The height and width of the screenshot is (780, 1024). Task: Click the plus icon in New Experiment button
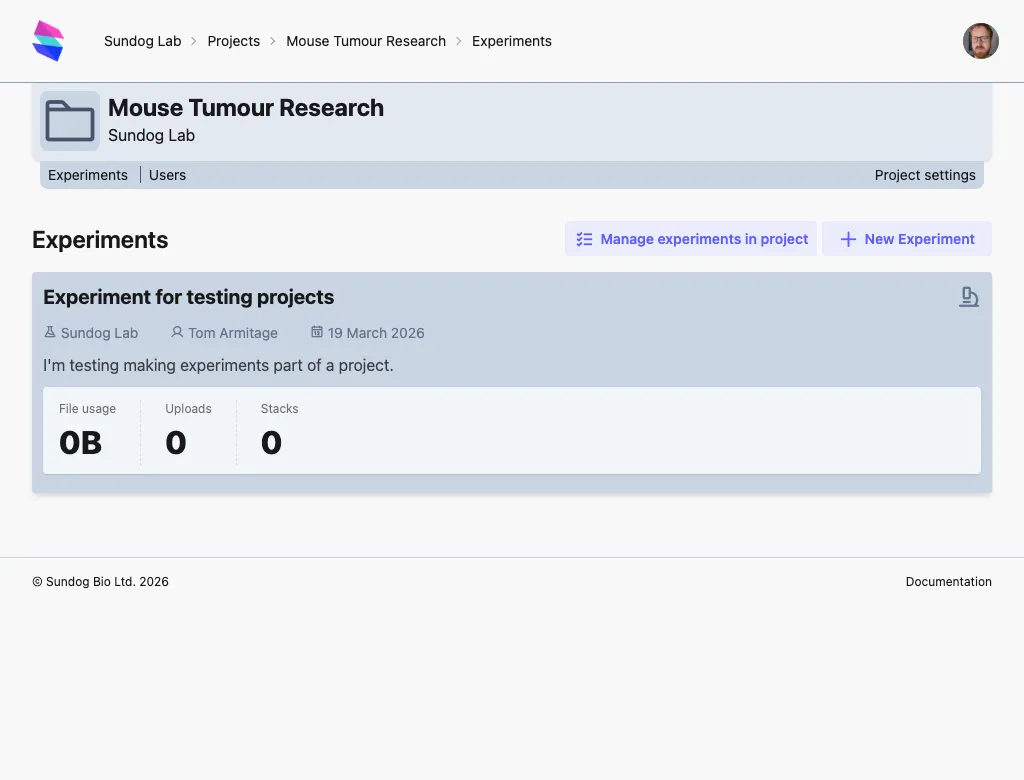click(x=848, y=239)
